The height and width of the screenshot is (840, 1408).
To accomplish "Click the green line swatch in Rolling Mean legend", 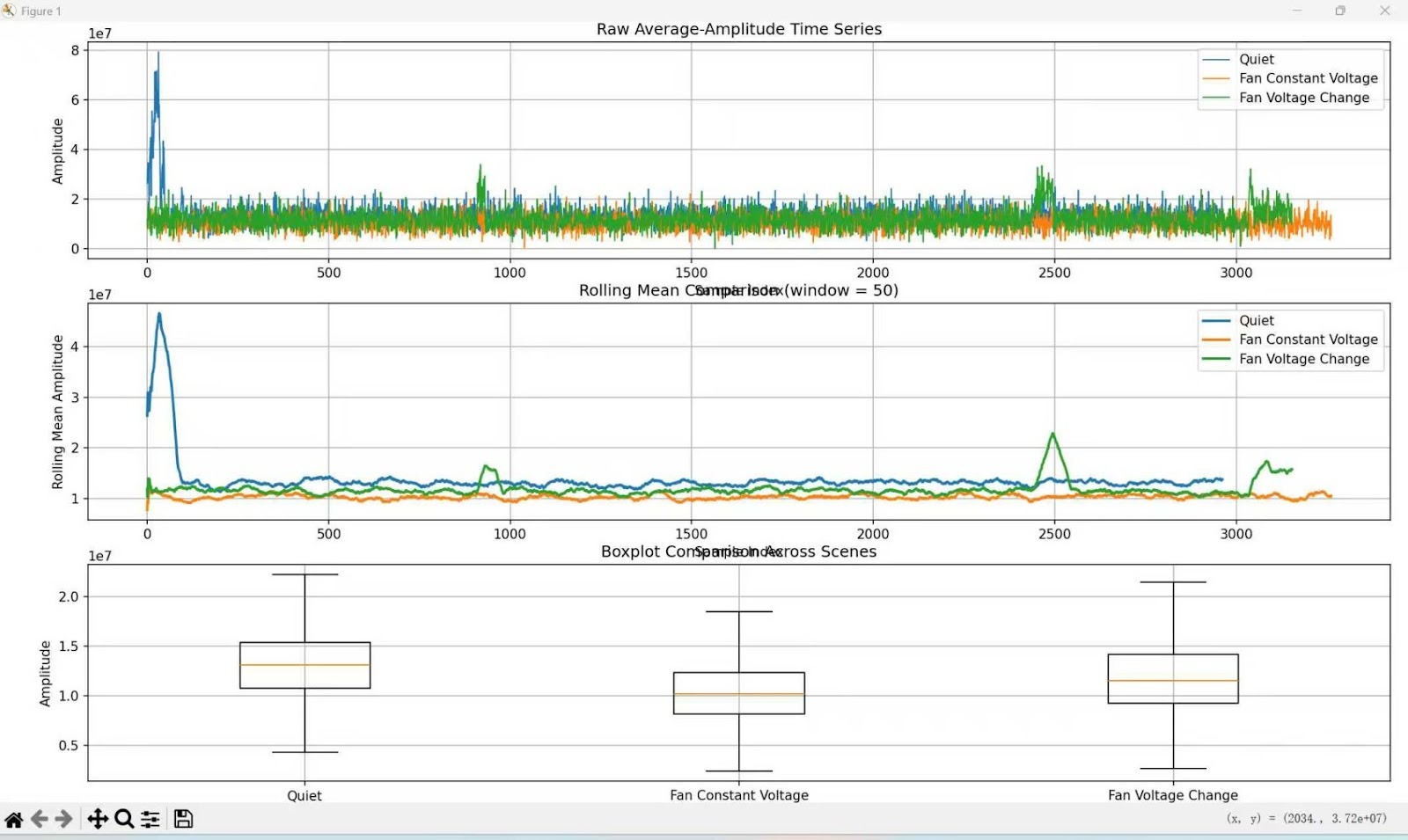I will [x=1216, y=359].
